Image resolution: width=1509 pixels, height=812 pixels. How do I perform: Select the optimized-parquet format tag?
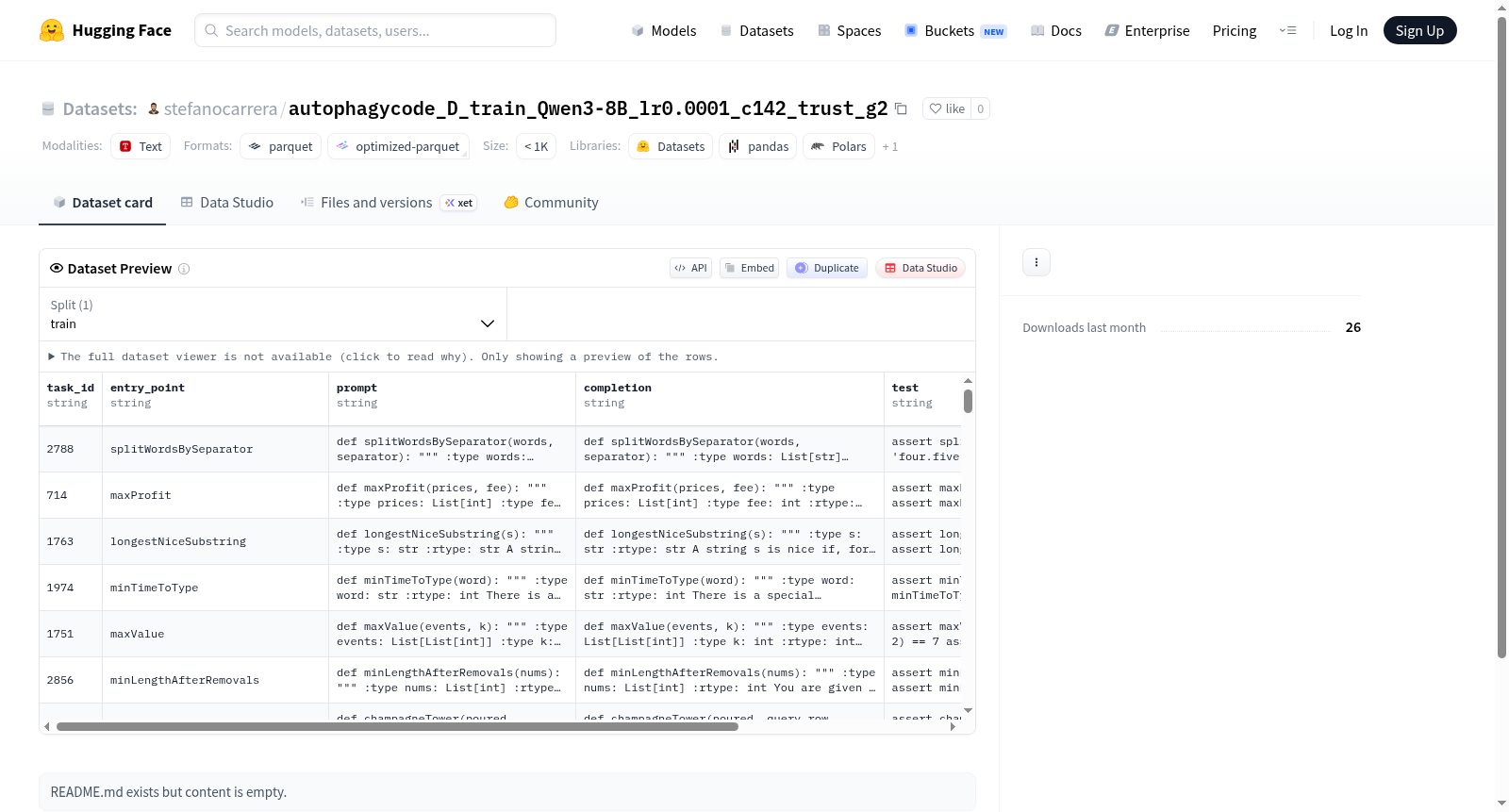point(398,146)
